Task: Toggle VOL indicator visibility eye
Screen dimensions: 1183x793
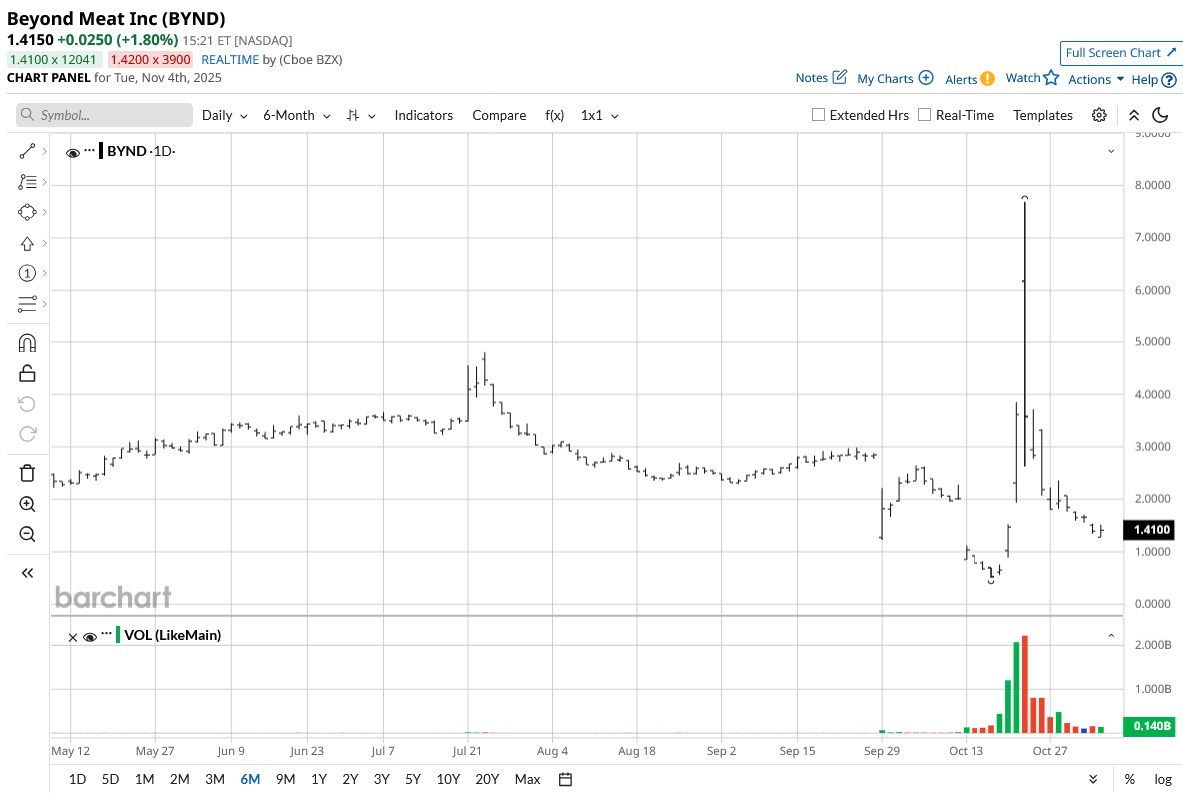Action: [90, 637]
